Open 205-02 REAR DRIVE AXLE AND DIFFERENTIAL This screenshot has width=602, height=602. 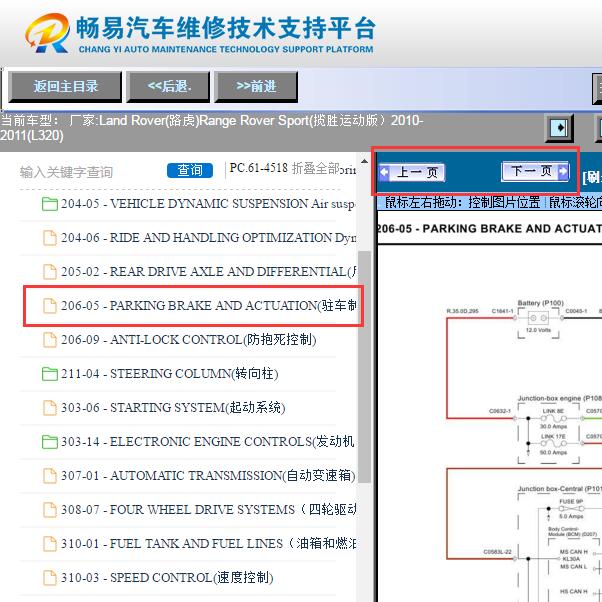coord(208,271)
